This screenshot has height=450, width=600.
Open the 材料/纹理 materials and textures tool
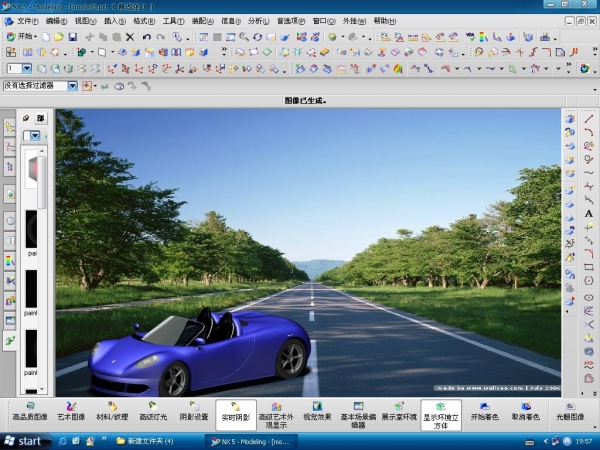tap(112, 411)
